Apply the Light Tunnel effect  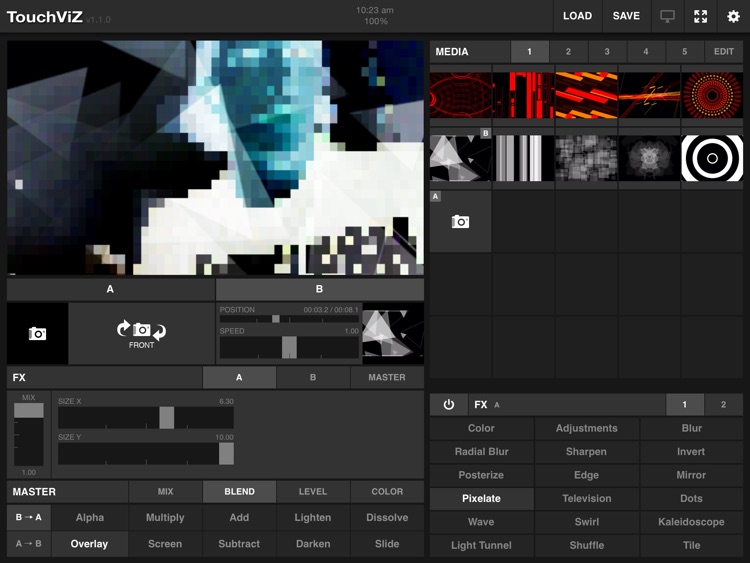tap(481, 545)
